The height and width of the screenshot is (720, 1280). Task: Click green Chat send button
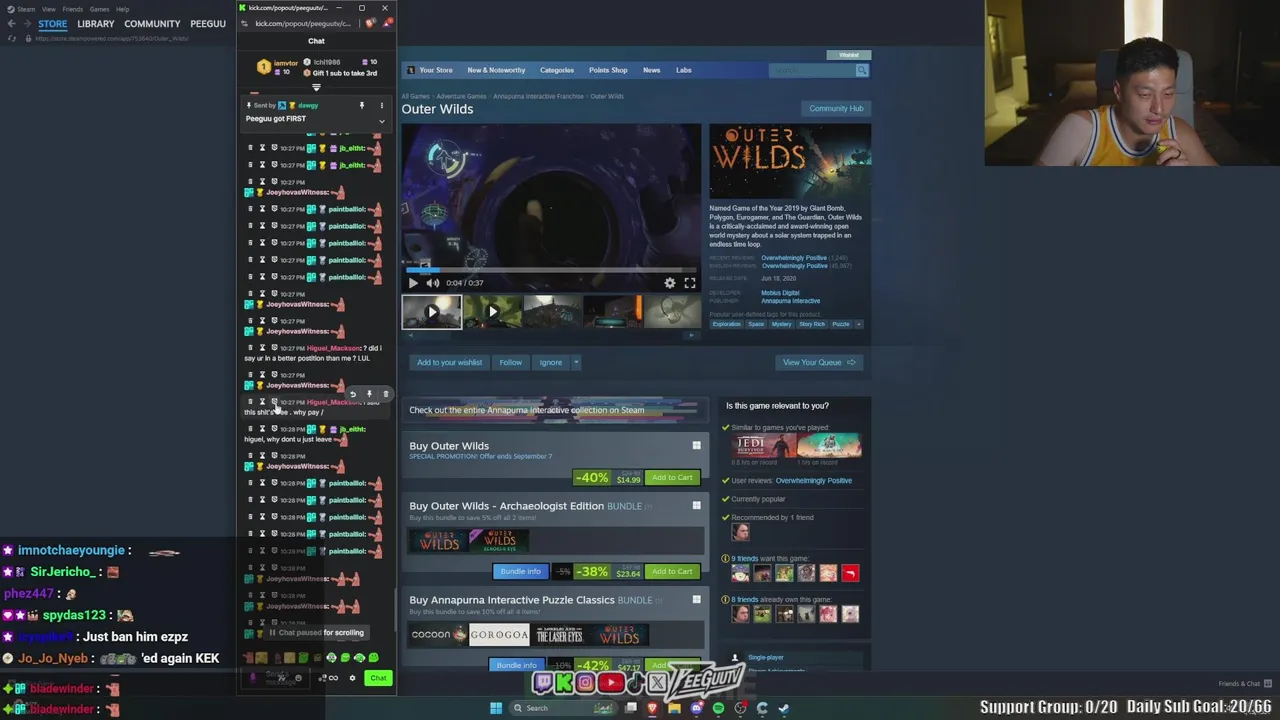pos(378,678)
